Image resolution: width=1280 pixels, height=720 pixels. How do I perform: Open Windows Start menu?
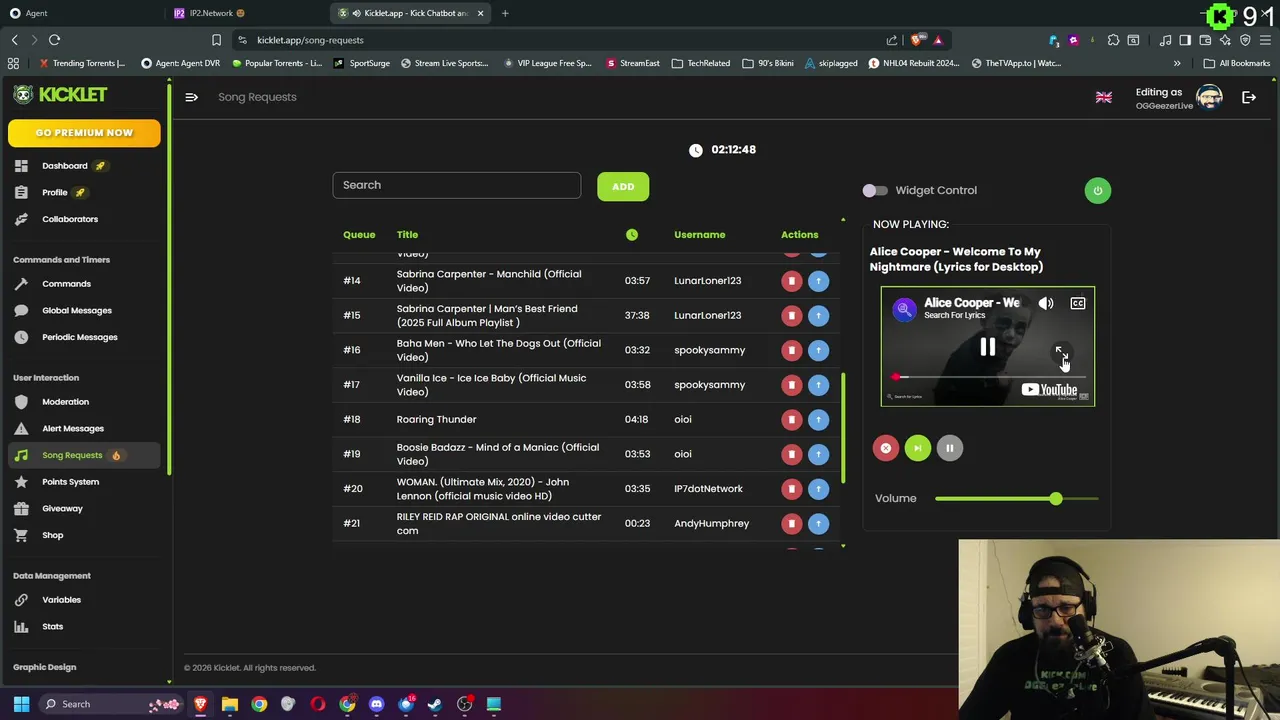tap(21, 704)
